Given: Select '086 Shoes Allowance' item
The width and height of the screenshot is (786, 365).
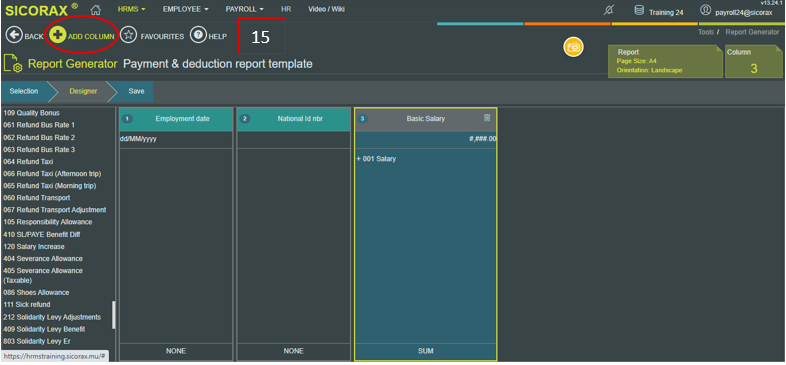Looking at the screenshot, I should coord(36,292).
